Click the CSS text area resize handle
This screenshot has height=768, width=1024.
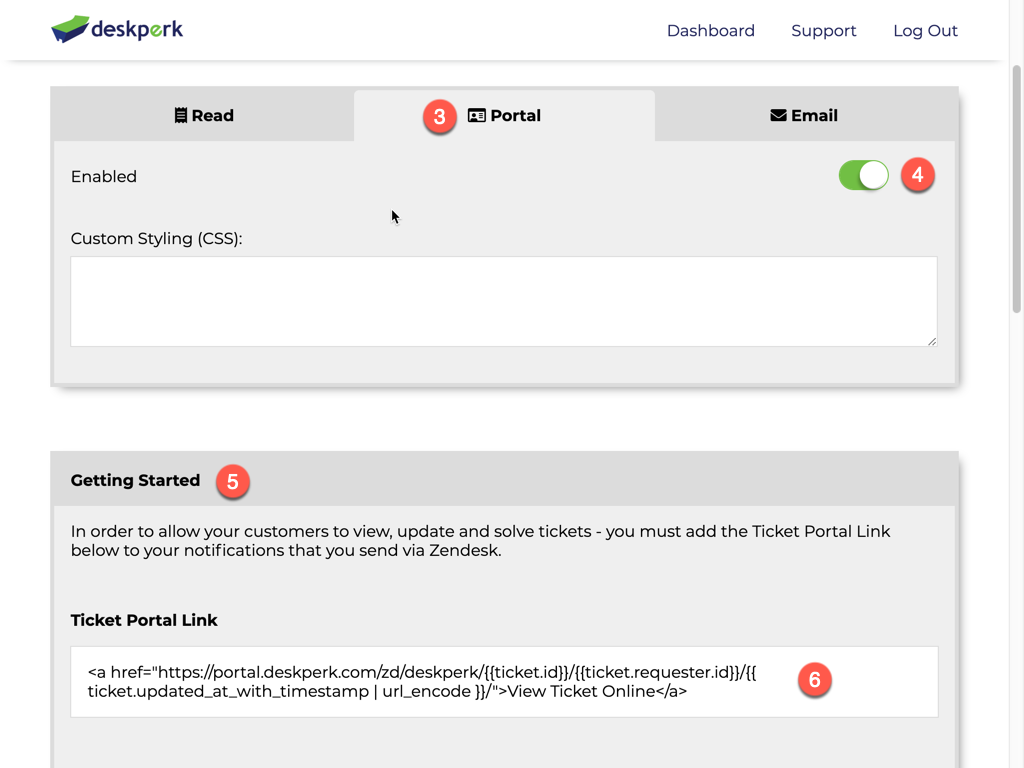click(x=931, y=341)
